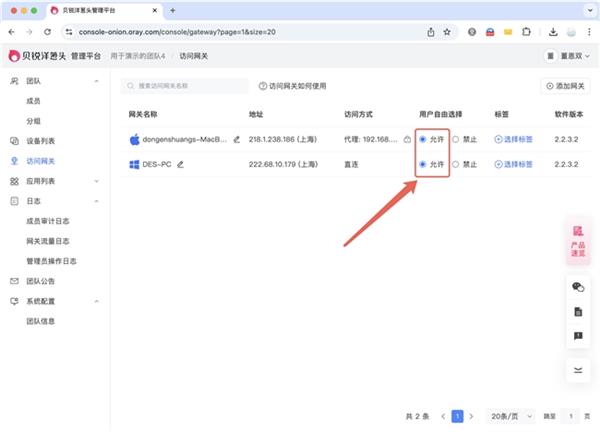Collapse the floating side toolbar

coord(577,370)
